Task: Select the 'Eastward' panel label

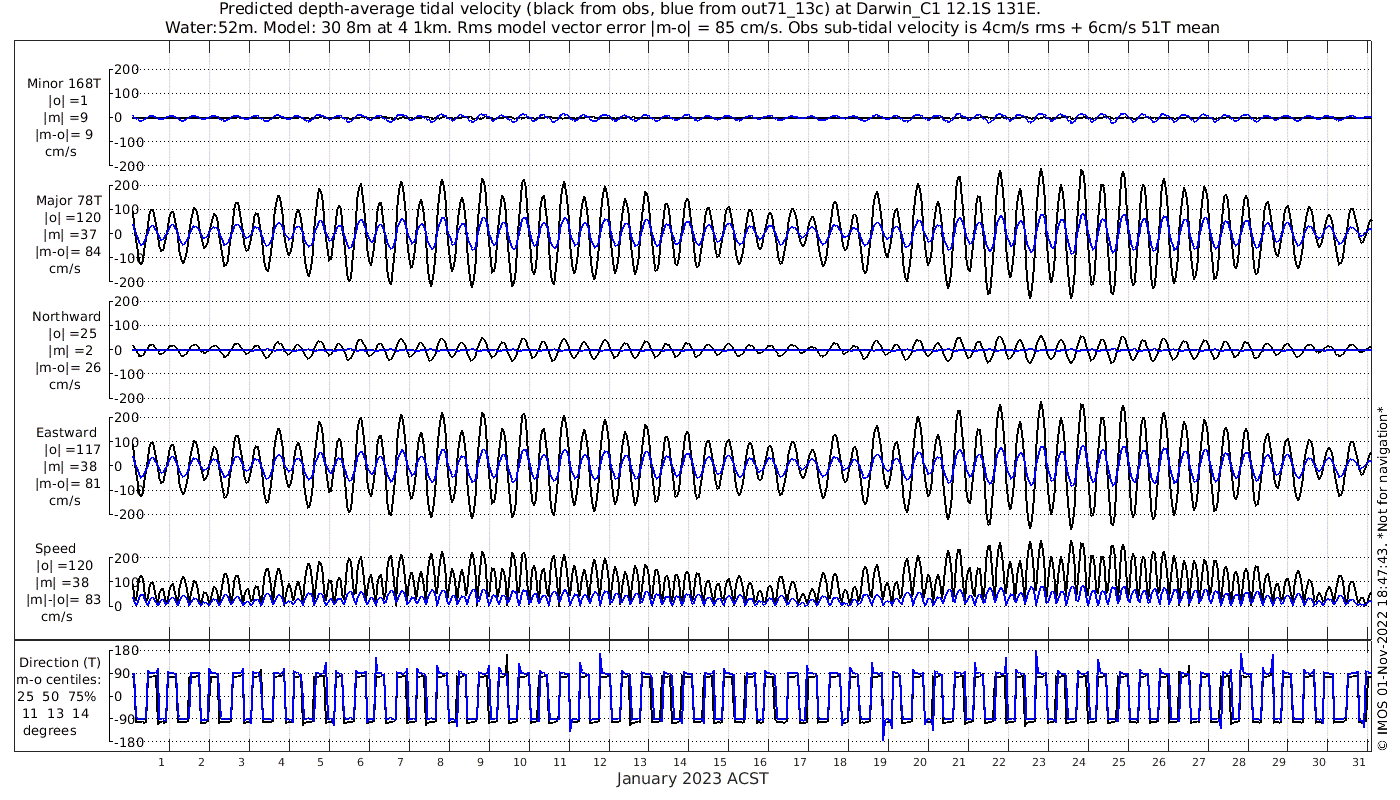Action: pyautogui.click(x=67, y=433)
